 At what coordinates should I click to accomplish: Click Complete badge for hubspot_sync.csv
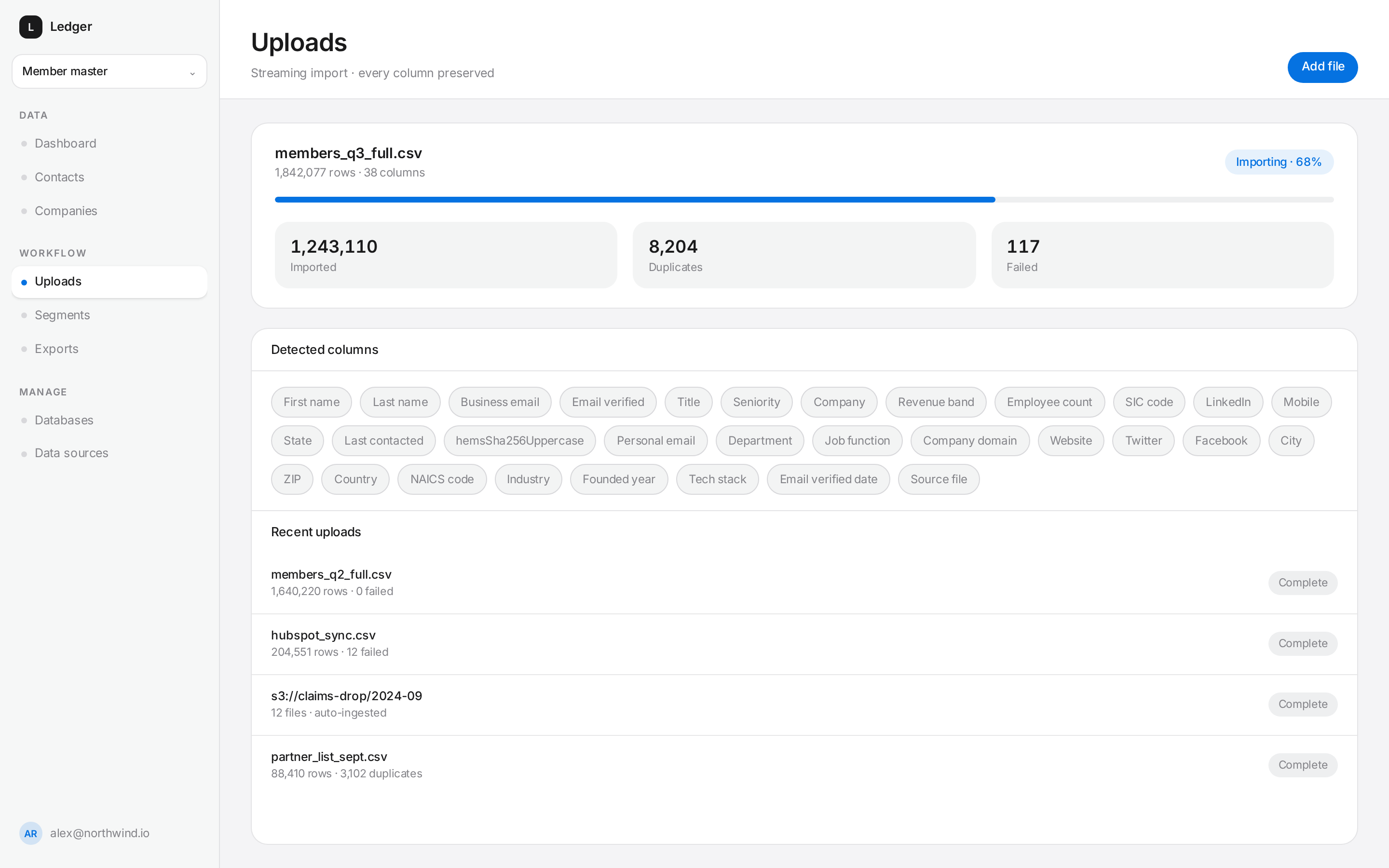(x=1302, y=644)
